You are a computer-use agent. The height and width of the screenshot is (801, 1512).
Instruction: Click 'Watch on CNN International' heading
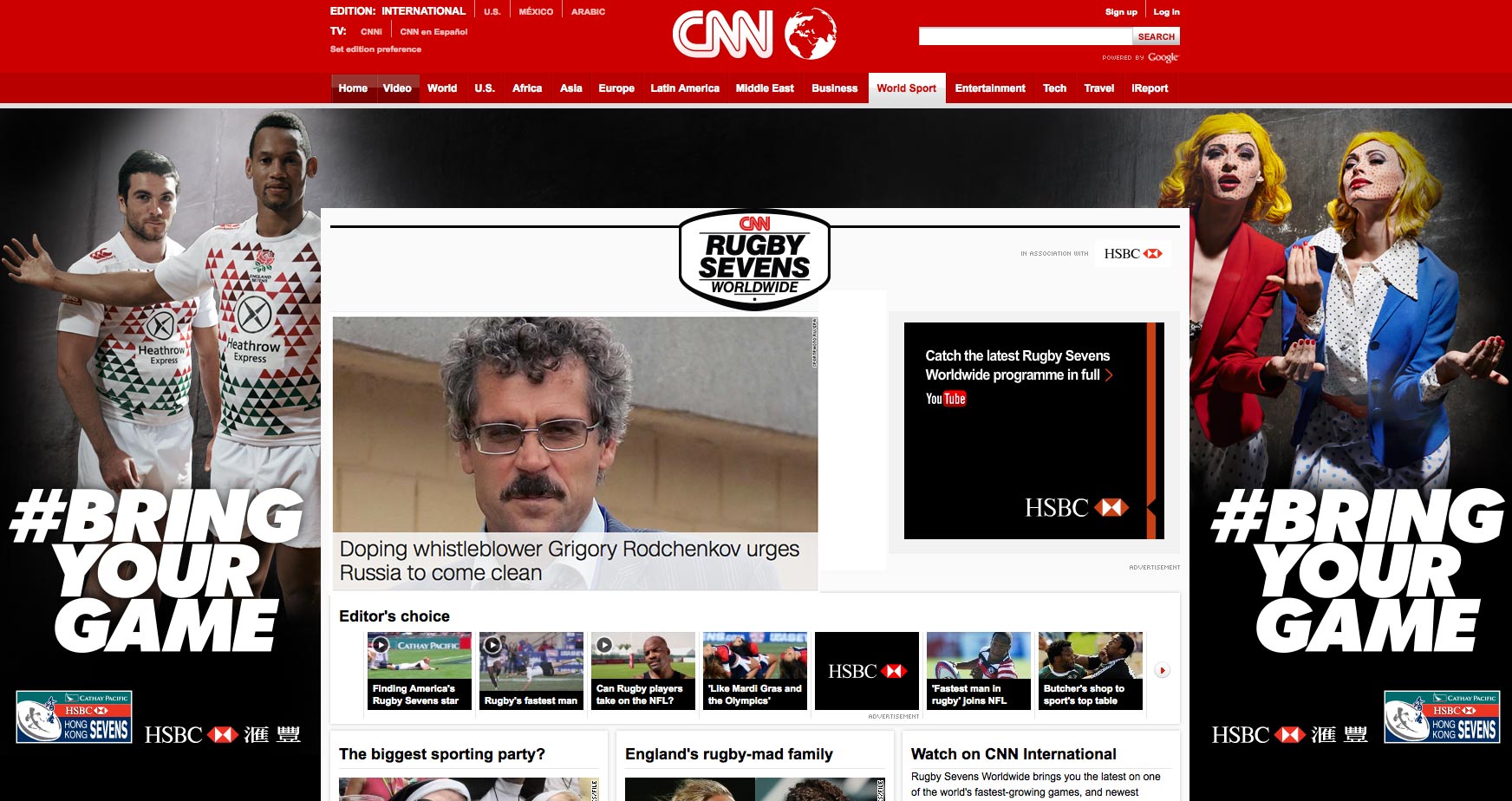1013,754
